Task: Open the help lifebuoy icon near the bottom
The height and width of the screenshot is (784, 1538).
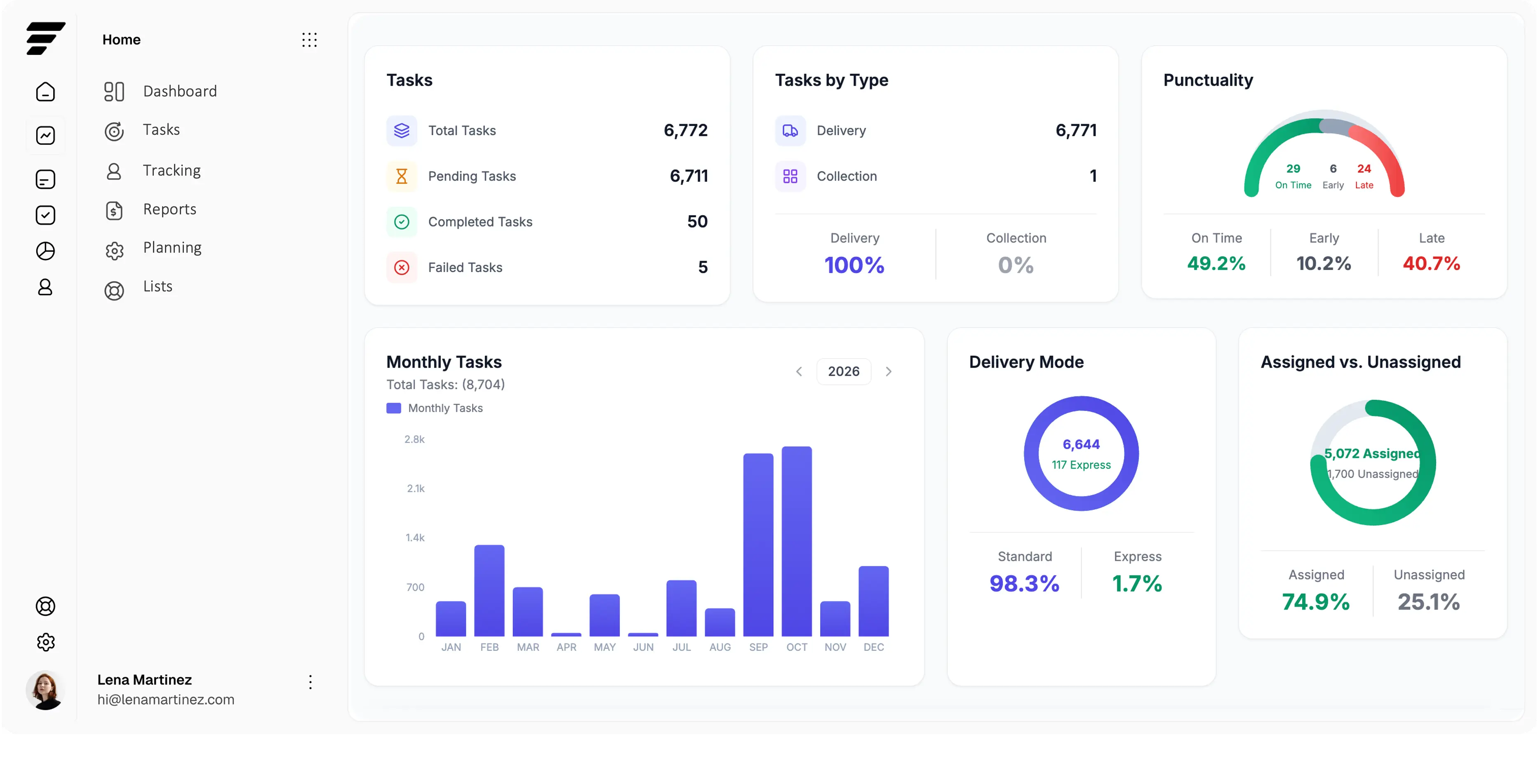Action: (x=45, y=606)
